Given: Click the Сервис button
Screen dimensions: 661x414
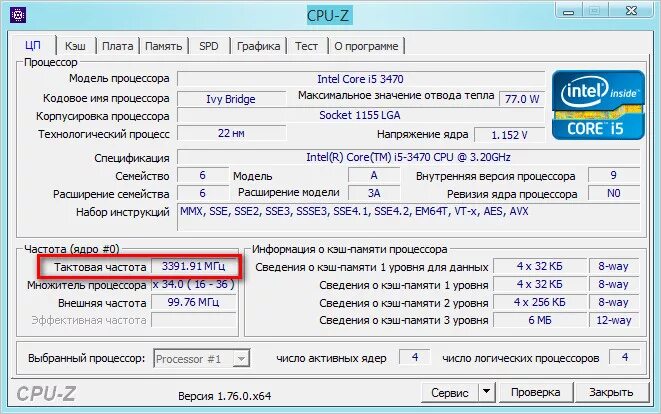Looking at the screenshot, I should pyautogui.click(x=449, y=392).
